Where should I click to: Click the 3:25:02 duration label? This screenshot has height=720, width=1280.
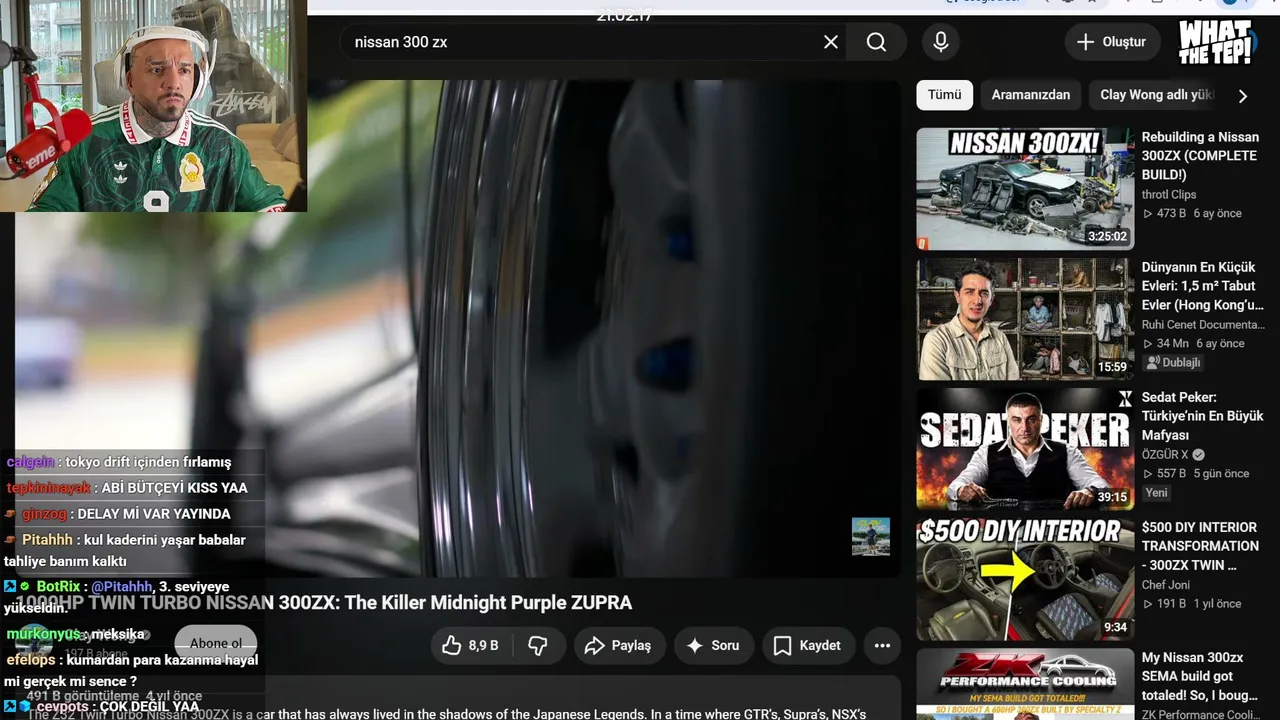point(1107,237)
